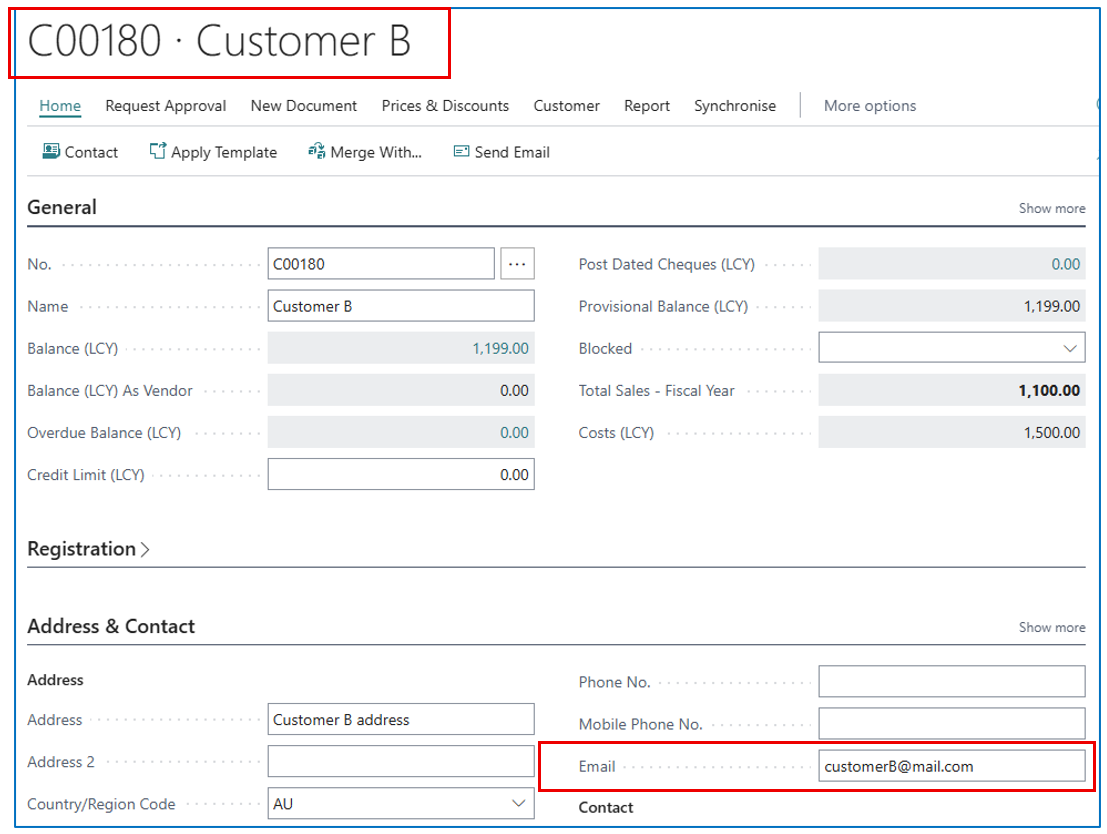Open the Country/Region Code dropdown
This screenshot has width=1107, height=834.
(x=518, y=804)
